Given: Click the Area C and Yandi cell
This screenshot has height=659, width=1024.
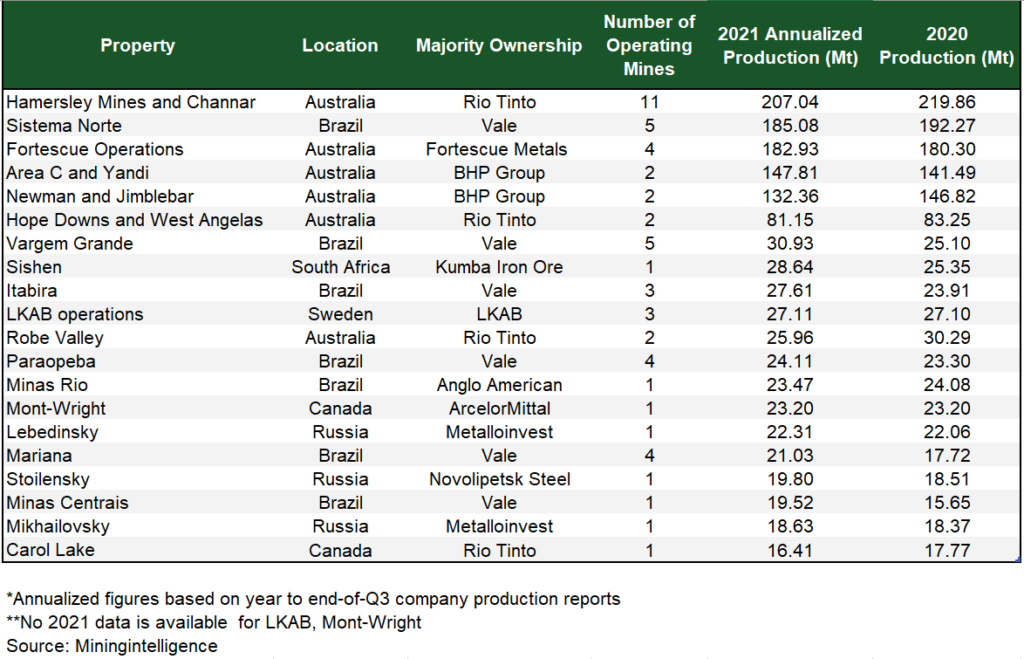Looking at the screenshot, I should point(78,173).
